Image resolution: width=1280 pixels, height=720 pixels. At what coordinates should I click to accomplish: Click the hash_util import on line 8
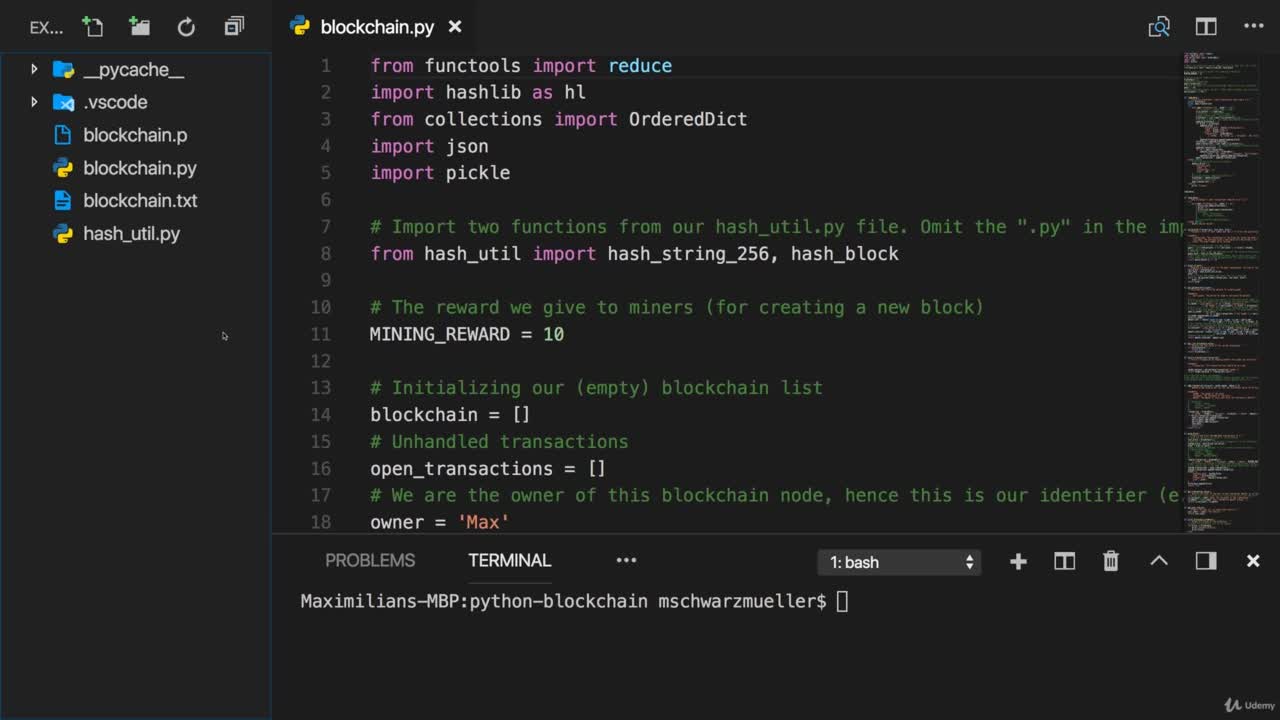[x=635, y=254]
